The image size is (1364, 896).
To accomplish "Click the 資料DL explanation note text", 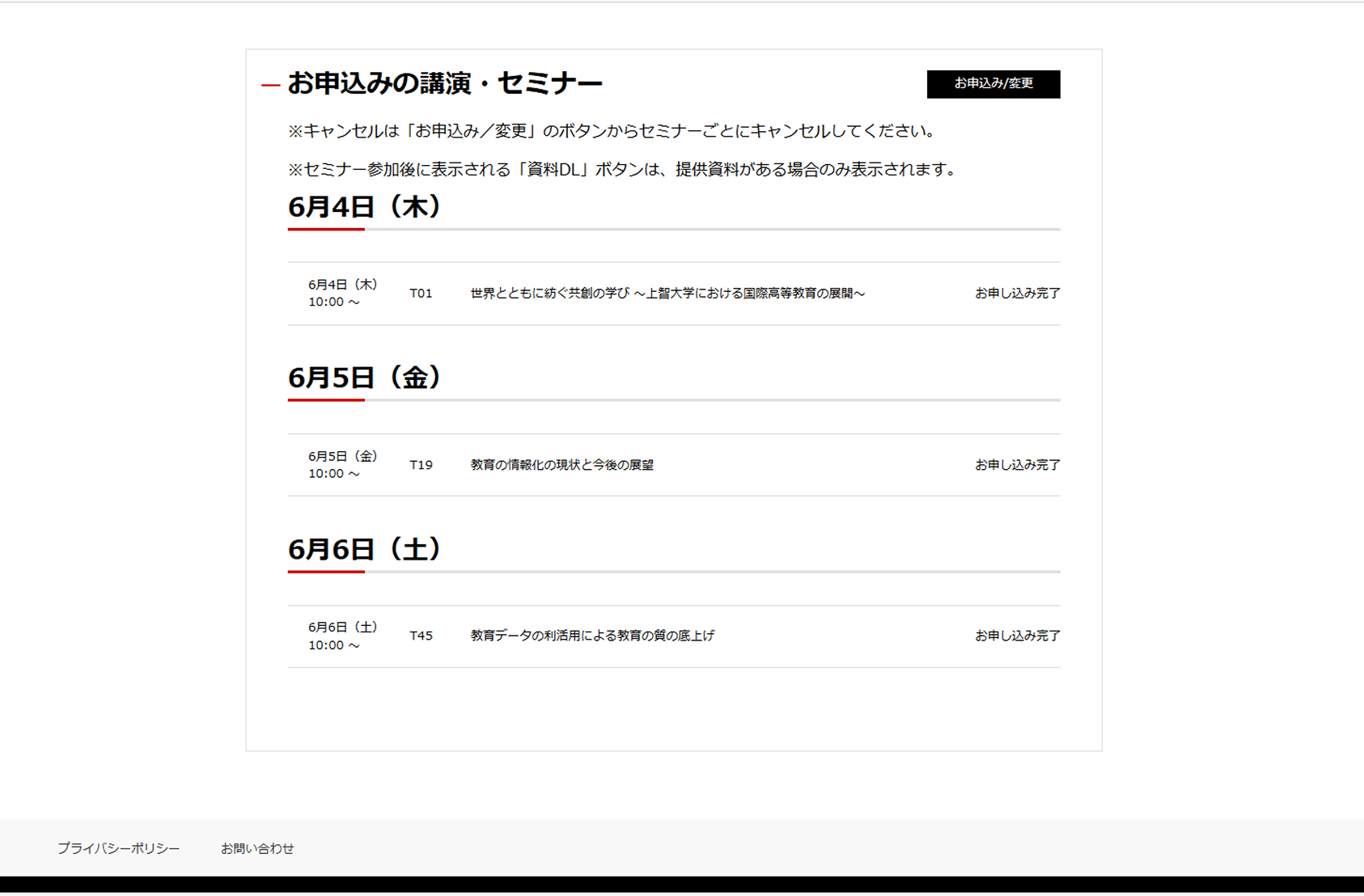I will click(x=621, y=170).
